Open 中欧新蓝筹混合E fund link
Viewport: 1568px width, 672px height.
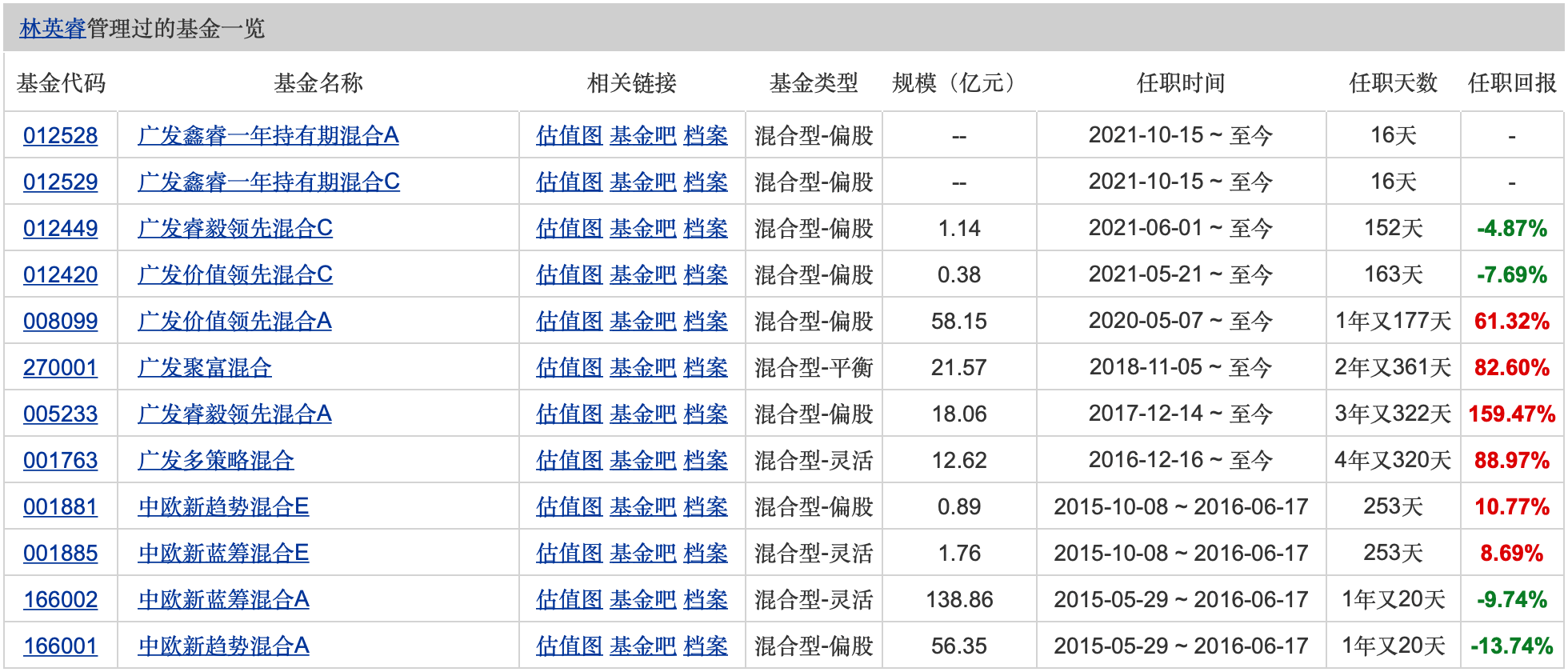coord(223,554)
